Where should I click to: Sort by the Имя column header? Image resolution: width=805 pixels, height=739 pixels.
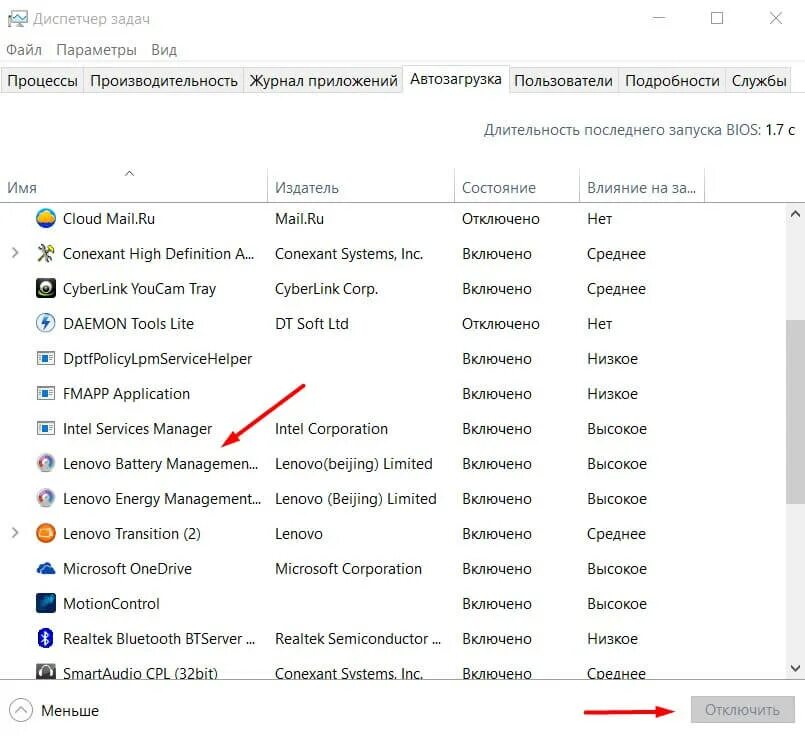coord(133,185)
